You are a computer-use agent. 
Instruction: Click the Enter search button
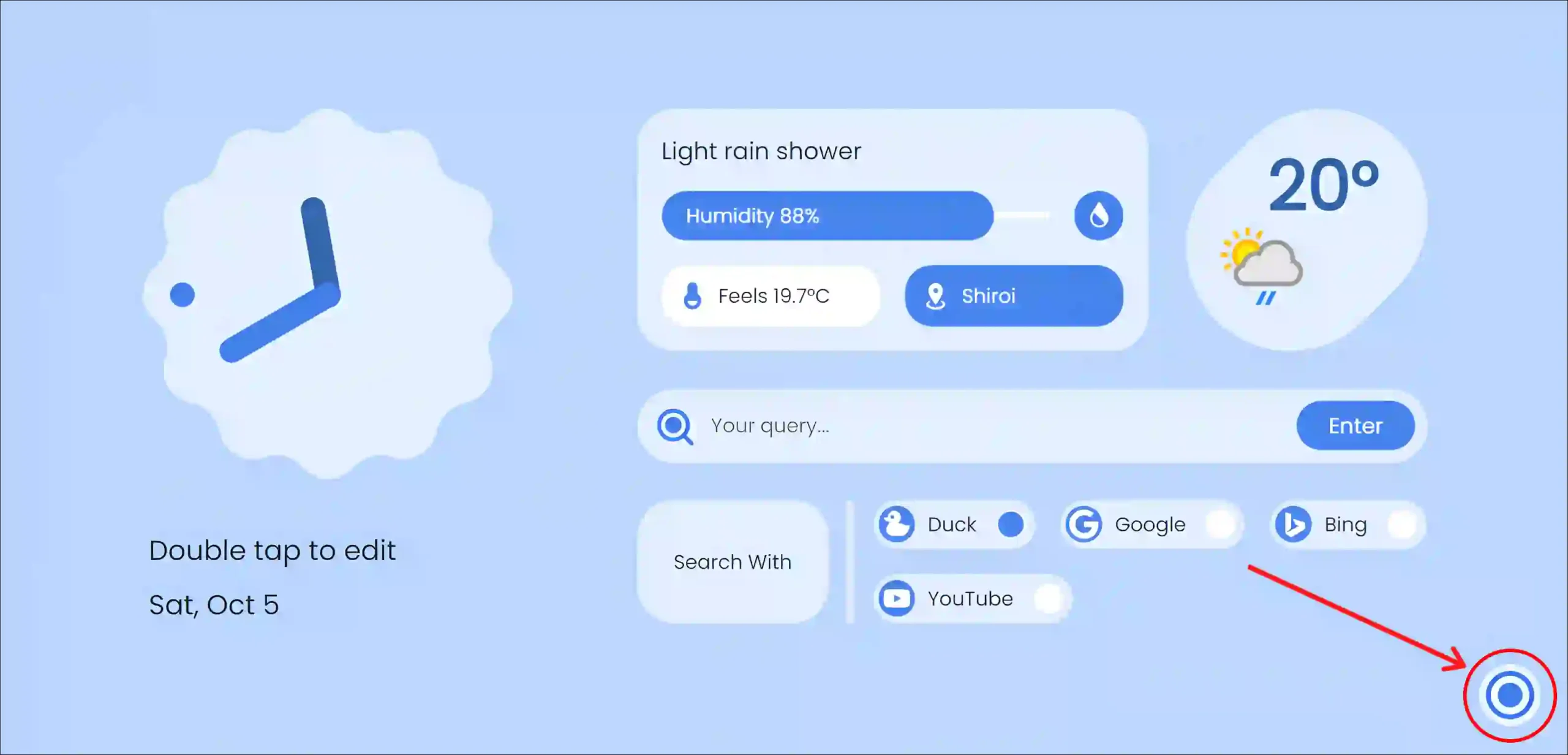coord(1354,425)
